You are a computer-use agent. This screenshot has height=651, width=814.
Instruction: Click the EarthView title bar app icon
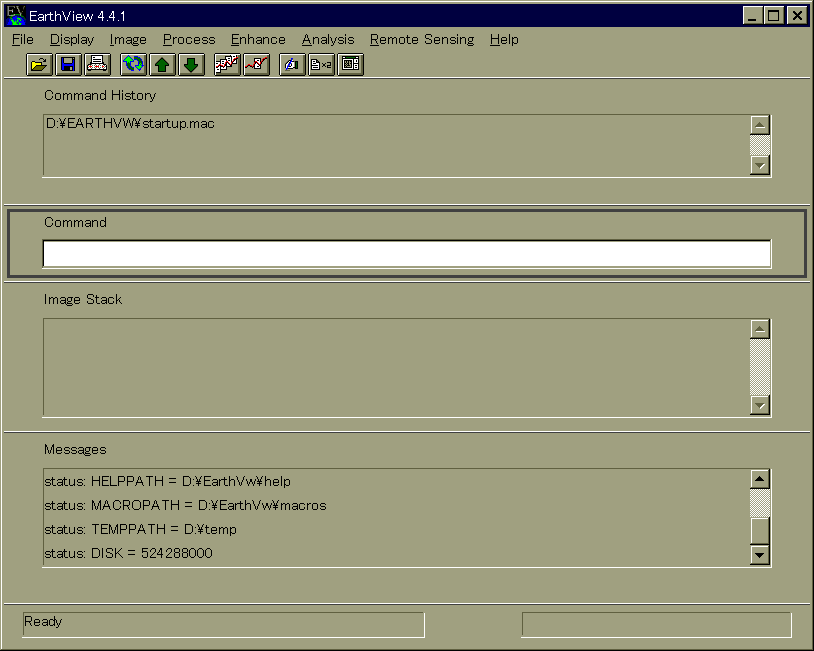tap(15, 16)
